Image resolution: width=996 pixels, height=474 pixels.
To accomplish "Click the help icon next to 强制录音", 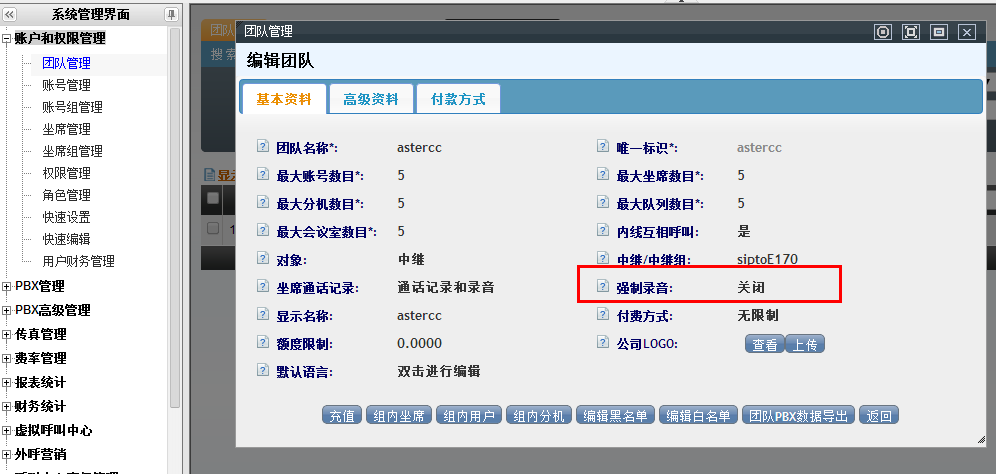I will (603, 286).
